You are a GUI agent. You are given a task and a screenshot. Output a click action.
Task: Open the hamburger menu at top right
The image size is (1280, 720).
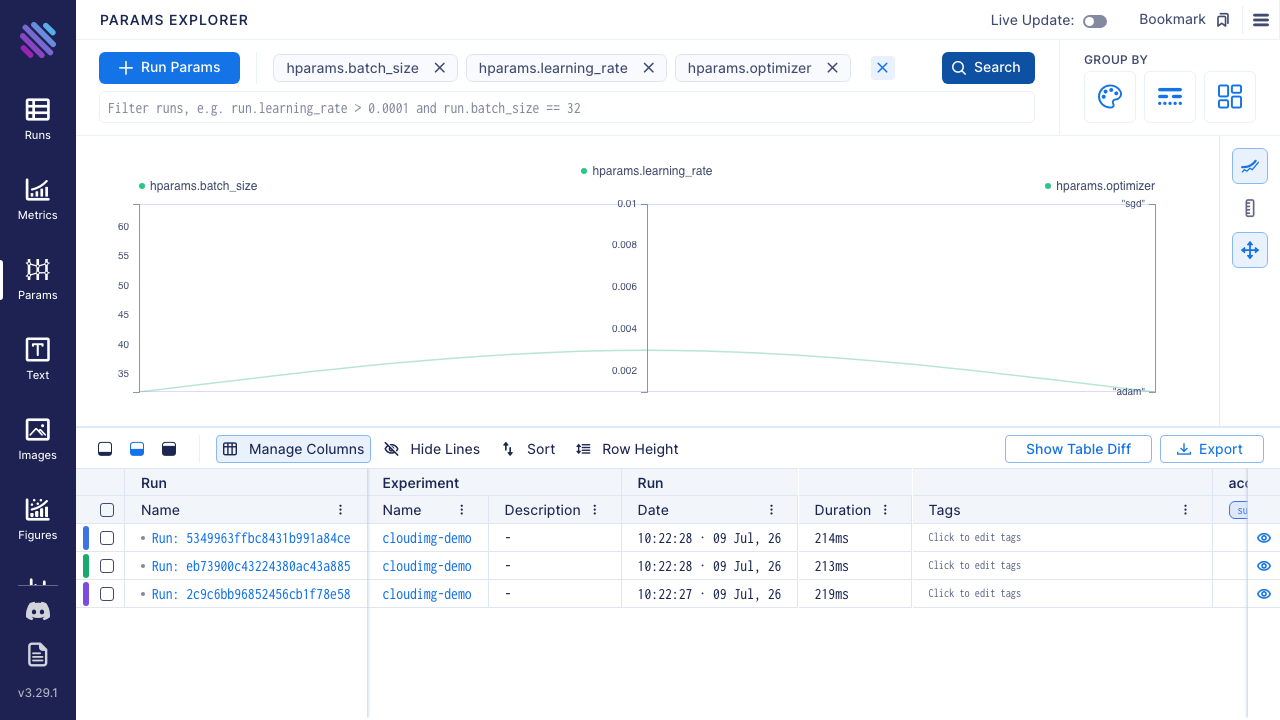point(1260,20)
